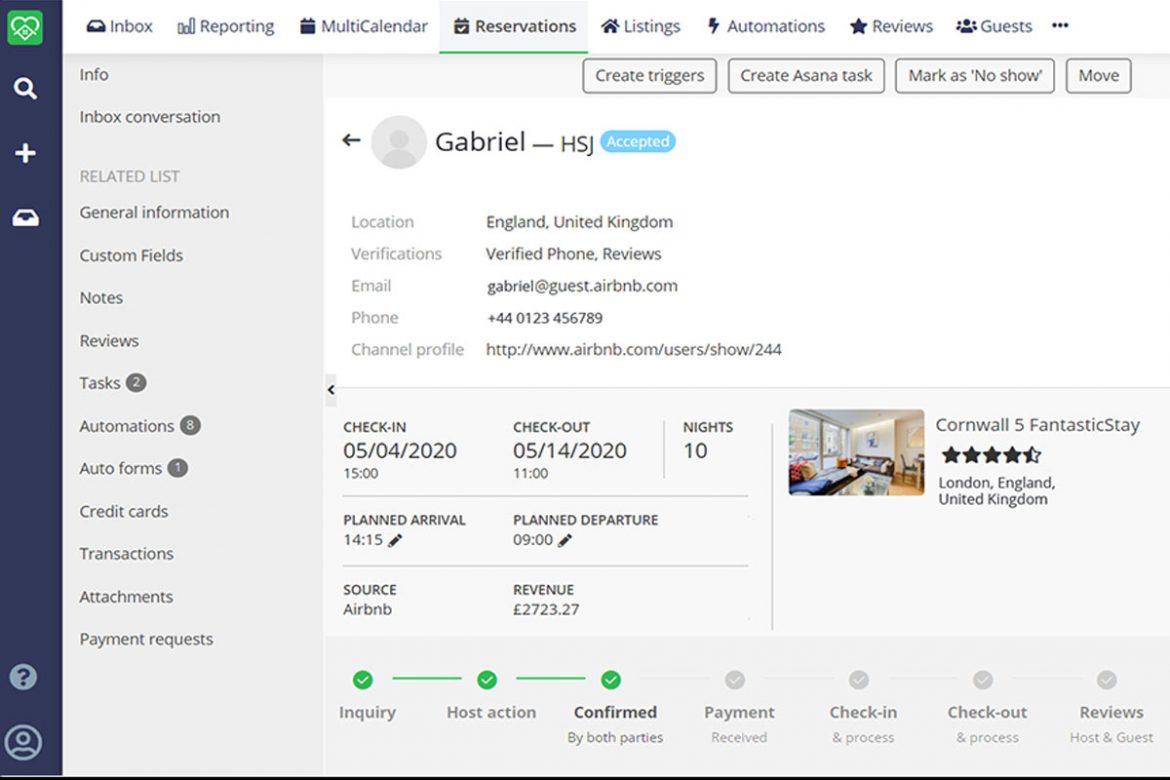Open the MultiCalendar section
The height and width of the screenshot is (780, 1170).
tap(363, 26)
